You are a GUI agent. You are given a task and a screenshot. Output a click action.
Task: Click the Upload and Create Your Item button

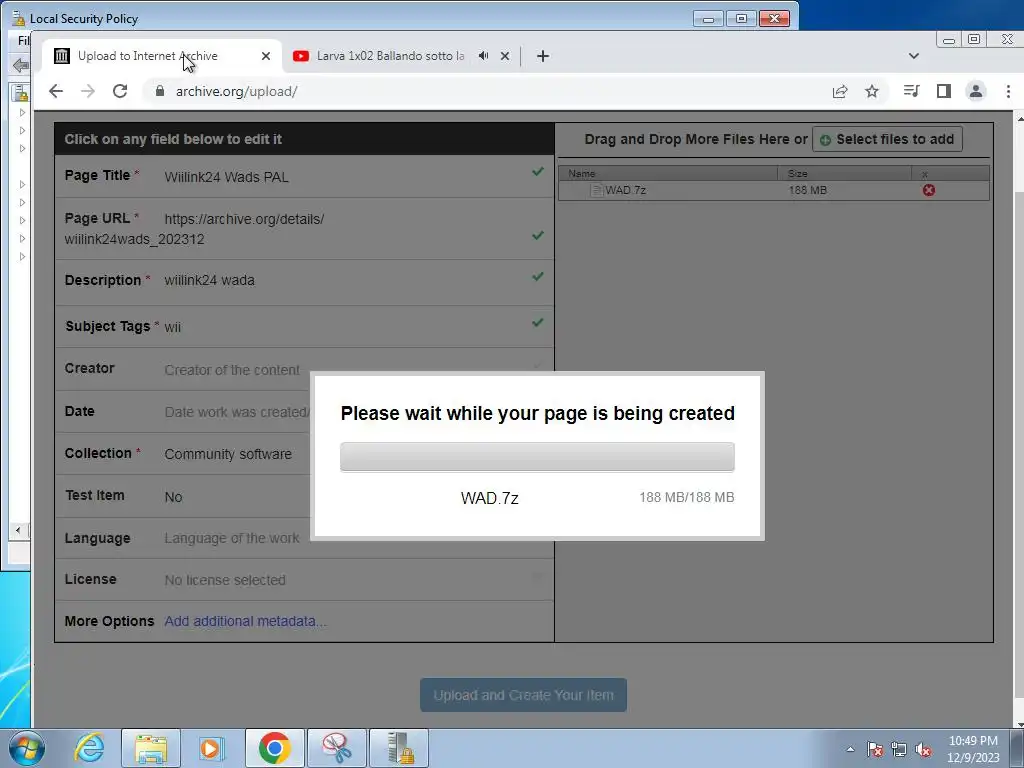(523, 695)
